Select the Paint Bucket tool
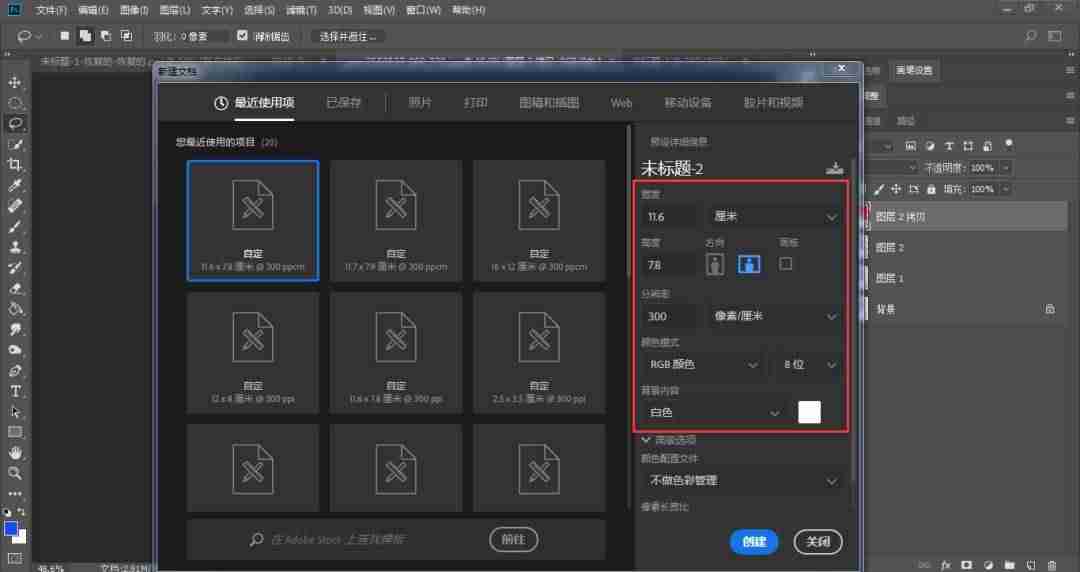The image size is (1080, 572). (x=14, y=309)
